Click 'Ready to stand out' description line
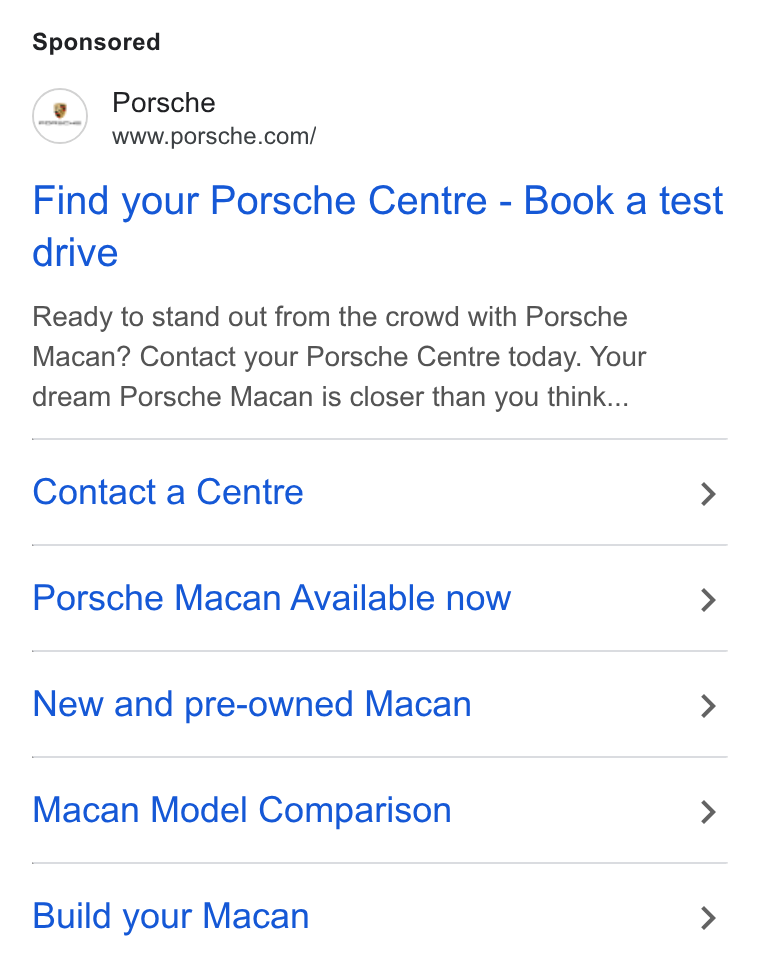 [x=330, y=317]
